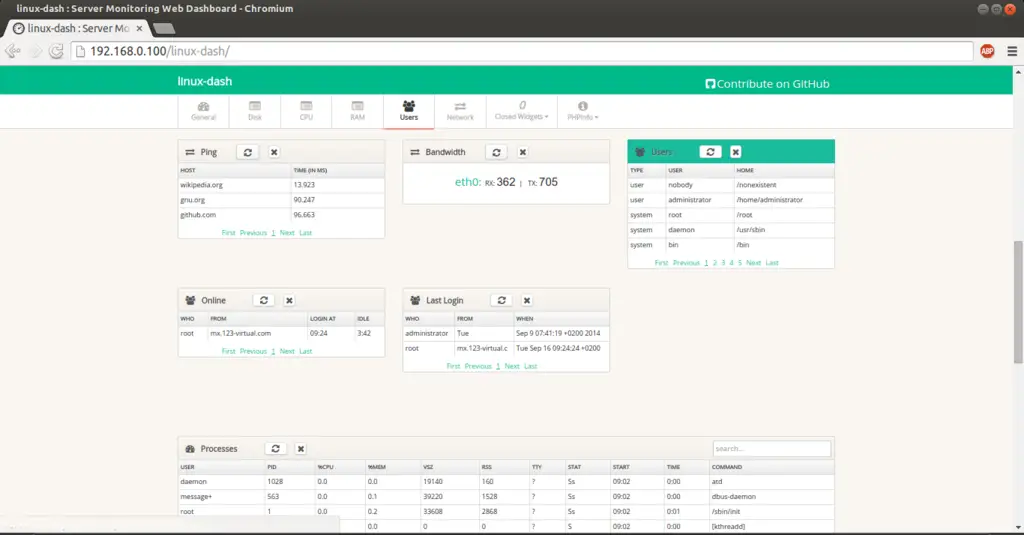This screenshot has height=535, width=1024.
Task: Close the Last Login widget
Action: [x=527, y=300]
